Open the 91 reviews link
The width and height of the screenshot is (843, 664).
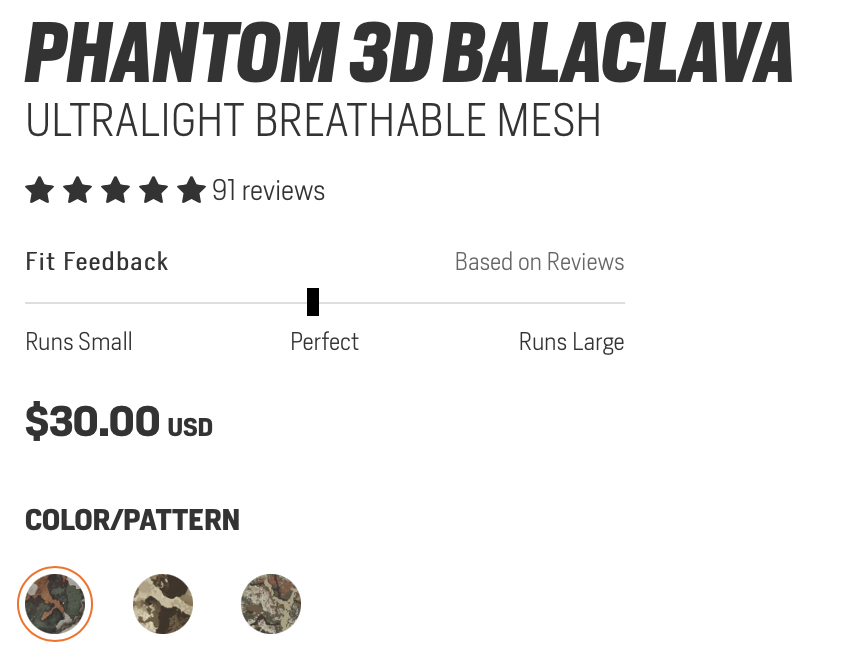coord(268,191)
